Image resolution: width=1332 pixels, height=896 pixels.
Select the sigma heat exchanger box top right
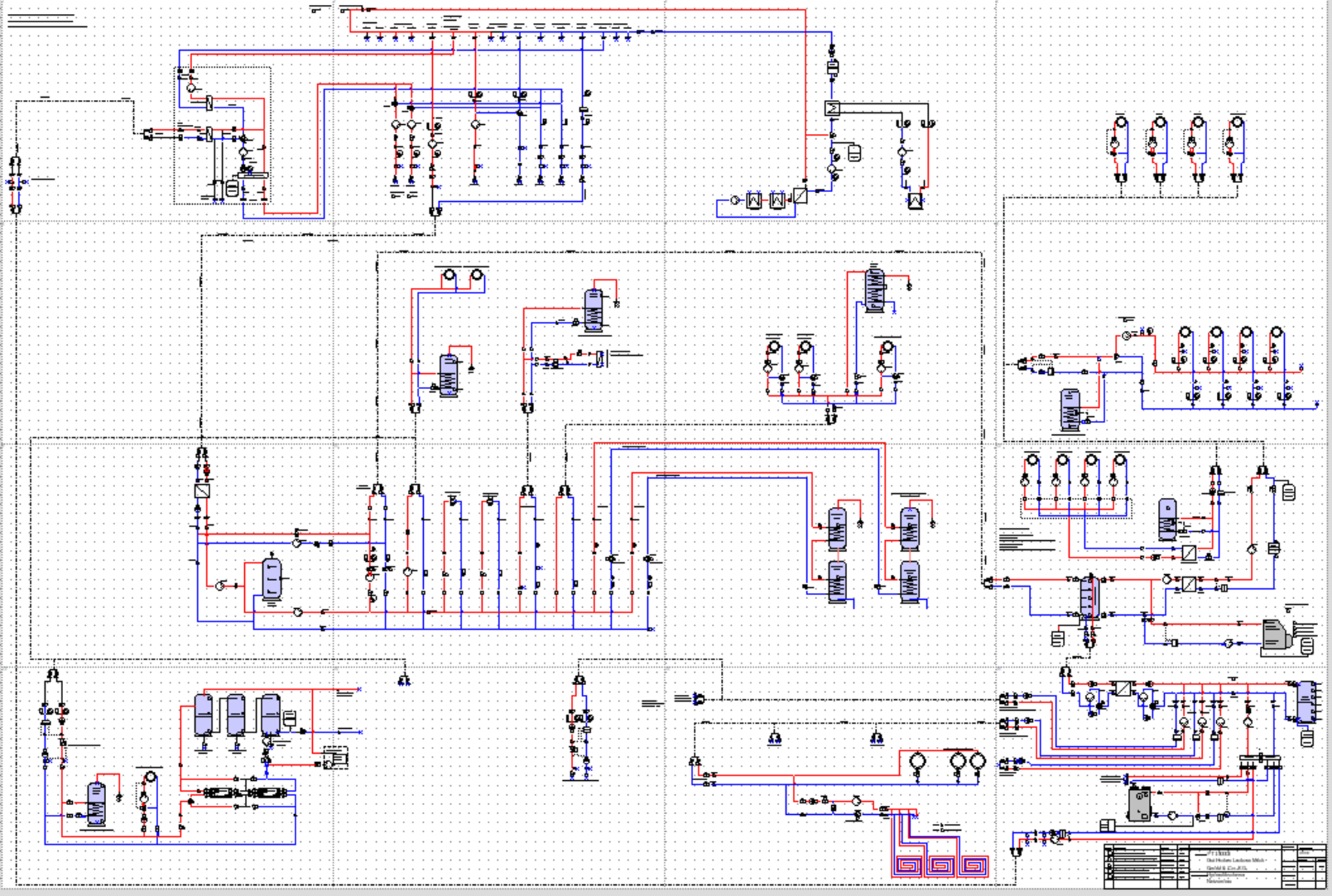[832, 108]
